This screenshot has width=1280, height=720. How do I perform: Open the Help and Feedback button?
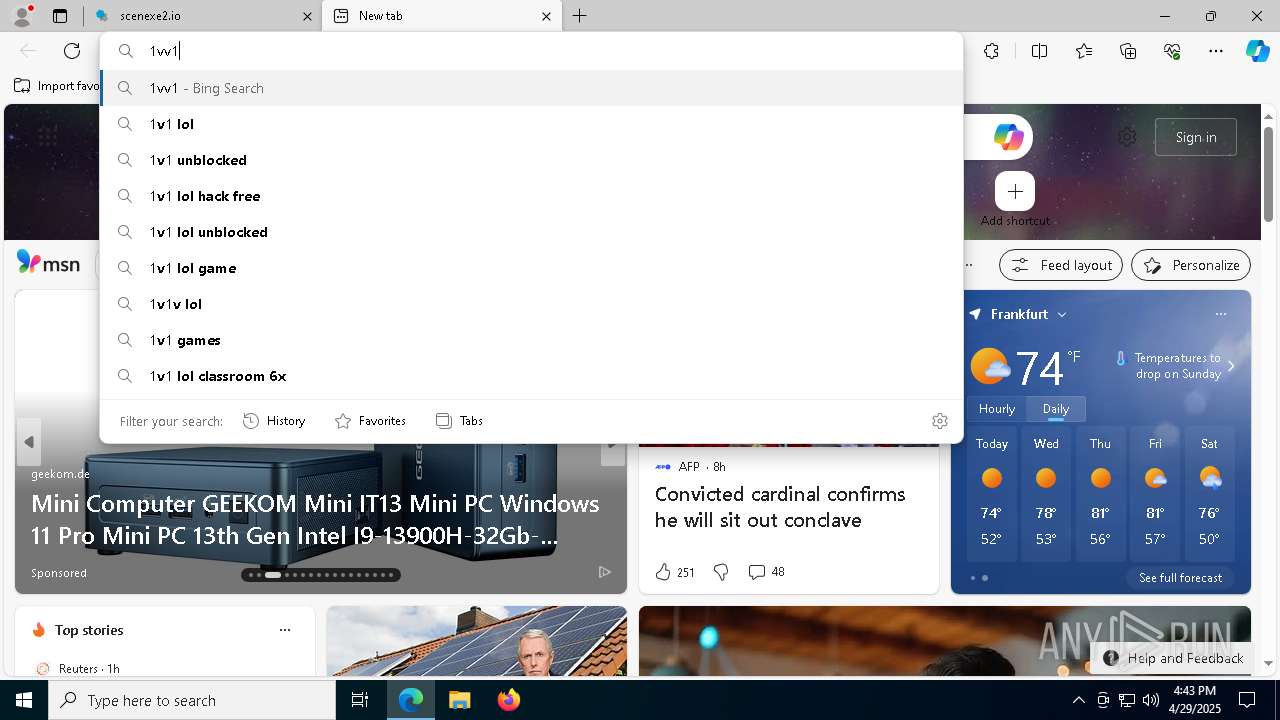(1173, 658)
